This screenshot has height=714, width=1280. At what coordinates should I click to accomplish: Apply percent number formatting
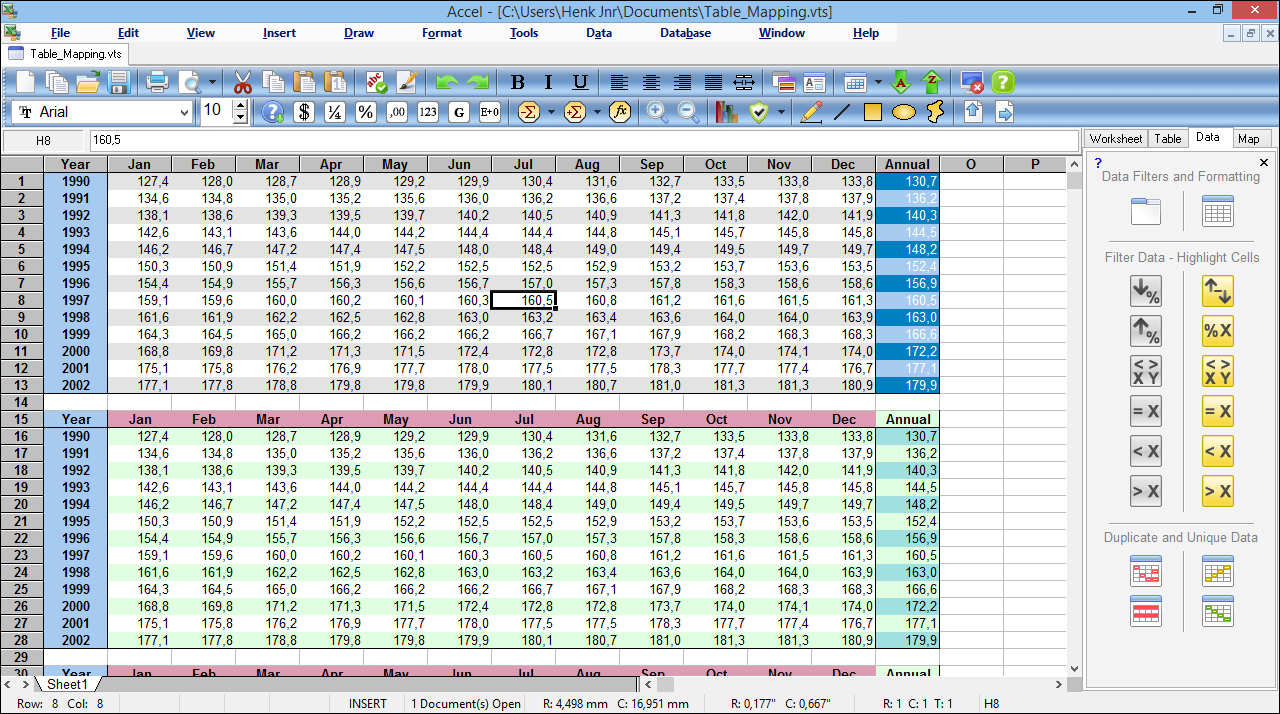[x=365, y=112]
